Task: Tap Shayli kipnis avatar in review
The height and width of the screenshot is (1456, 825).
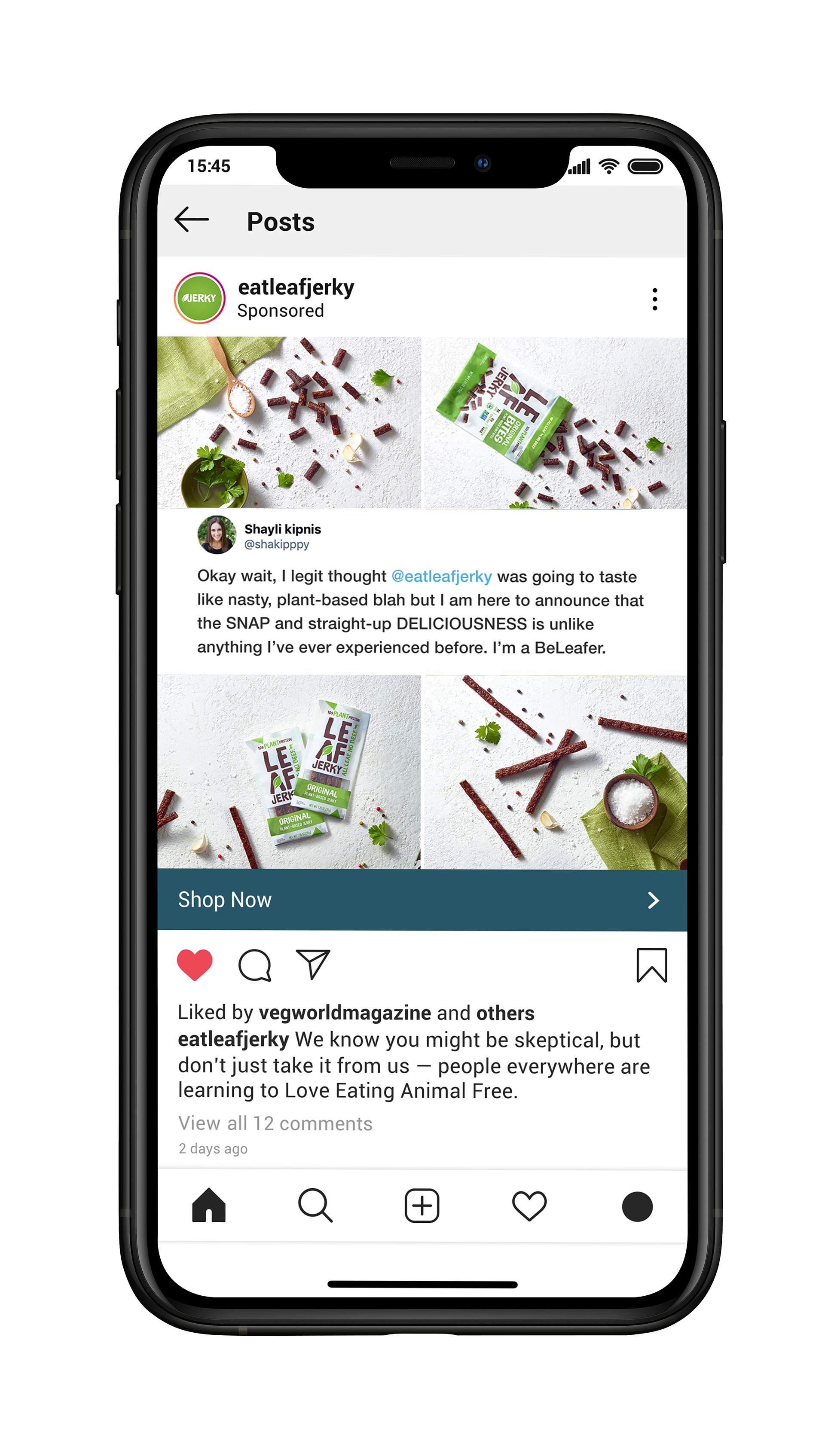Action: pos(217,534)
